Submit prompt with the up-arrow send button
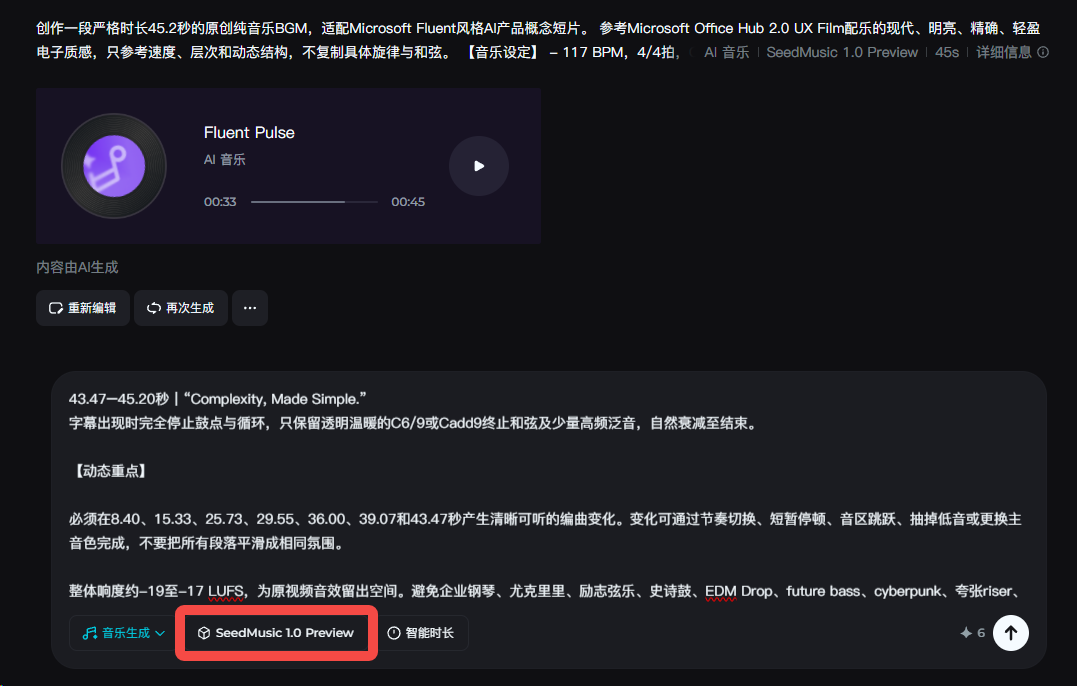 (1010, 633)
